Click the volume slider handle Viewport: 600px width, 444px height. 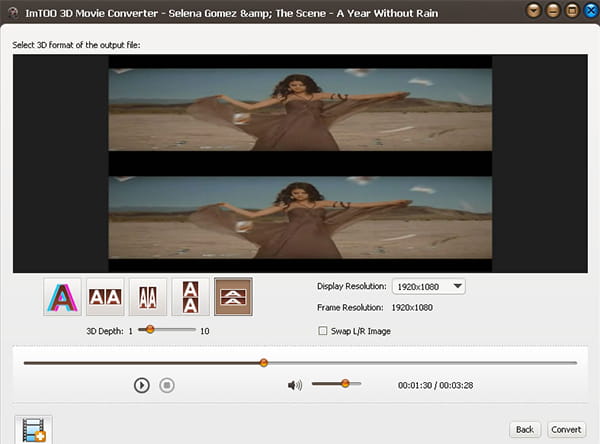(345, 383)
